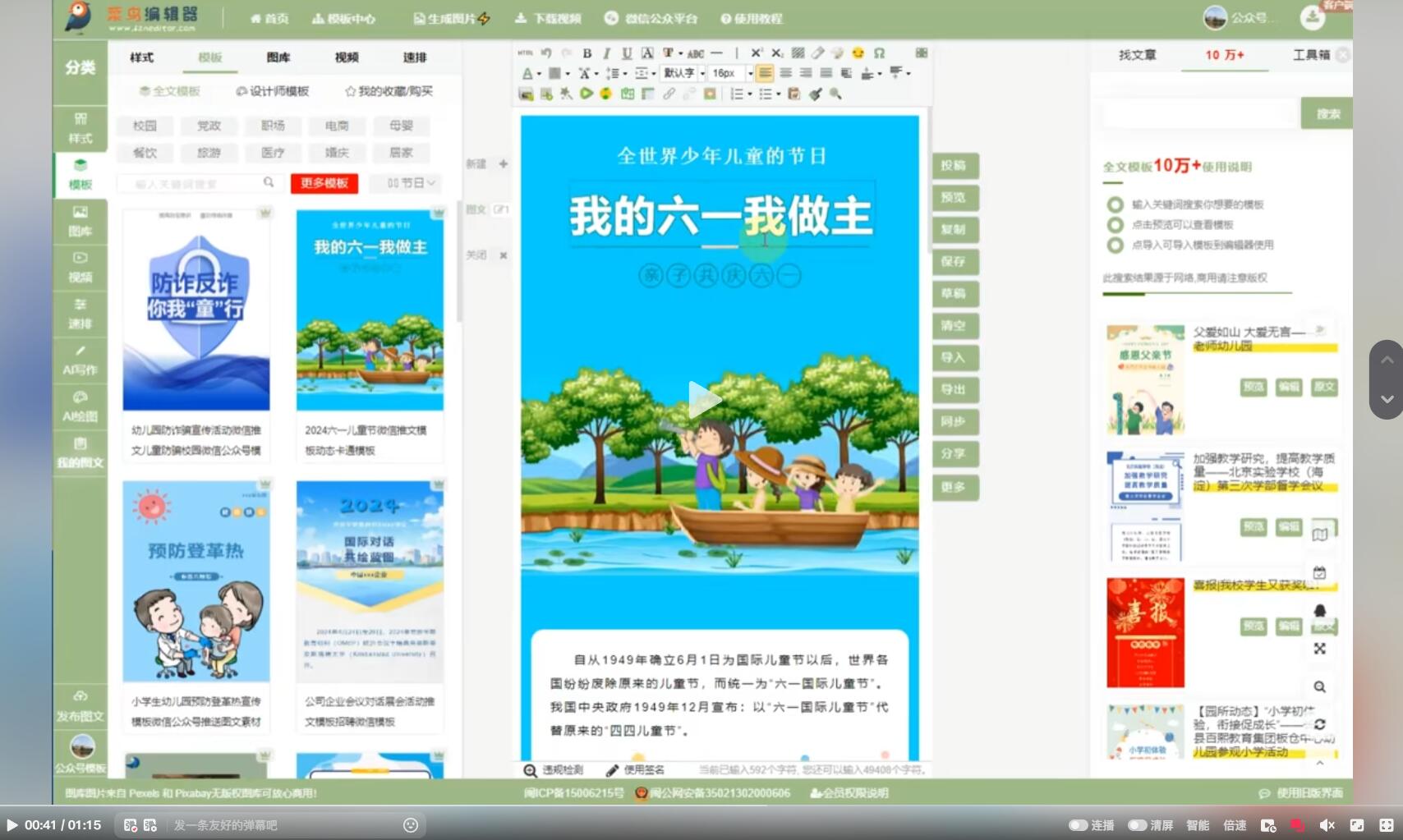Toggle danmaku display on the player bar
The width and height of the screenshot is (1403, 840).
point(130,825)
